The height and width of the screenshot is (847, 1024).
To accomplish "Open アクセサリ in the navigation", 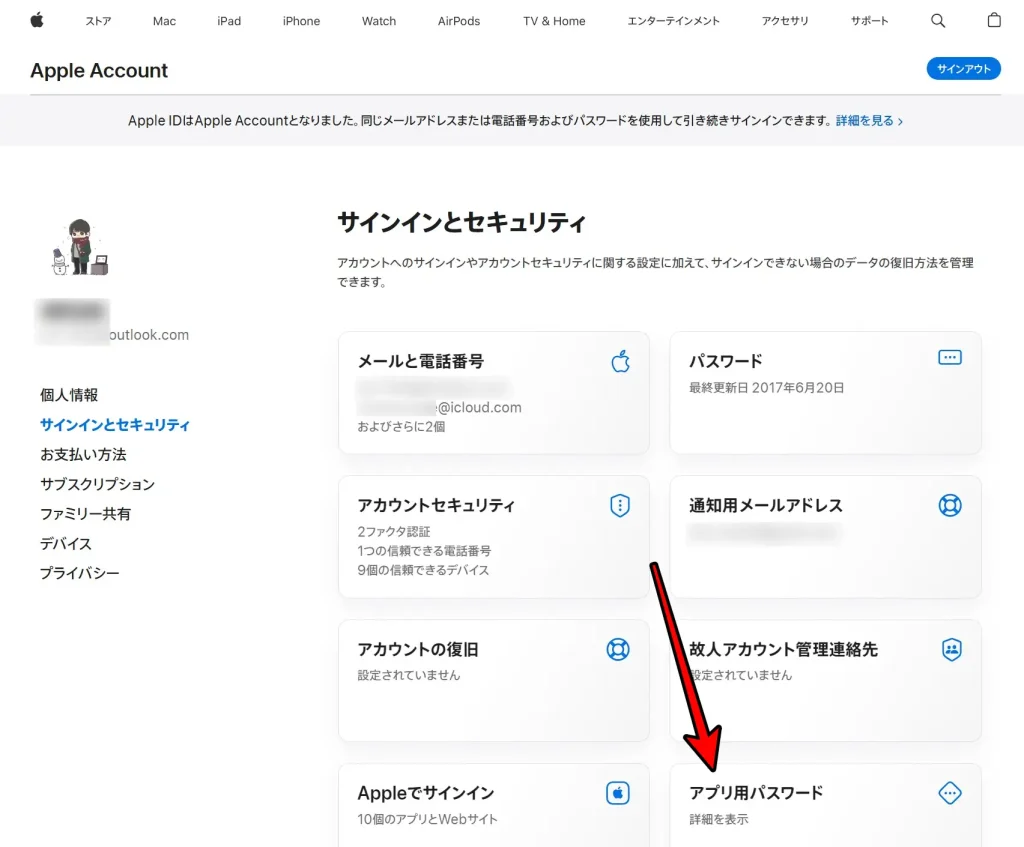I will (785, 21).
